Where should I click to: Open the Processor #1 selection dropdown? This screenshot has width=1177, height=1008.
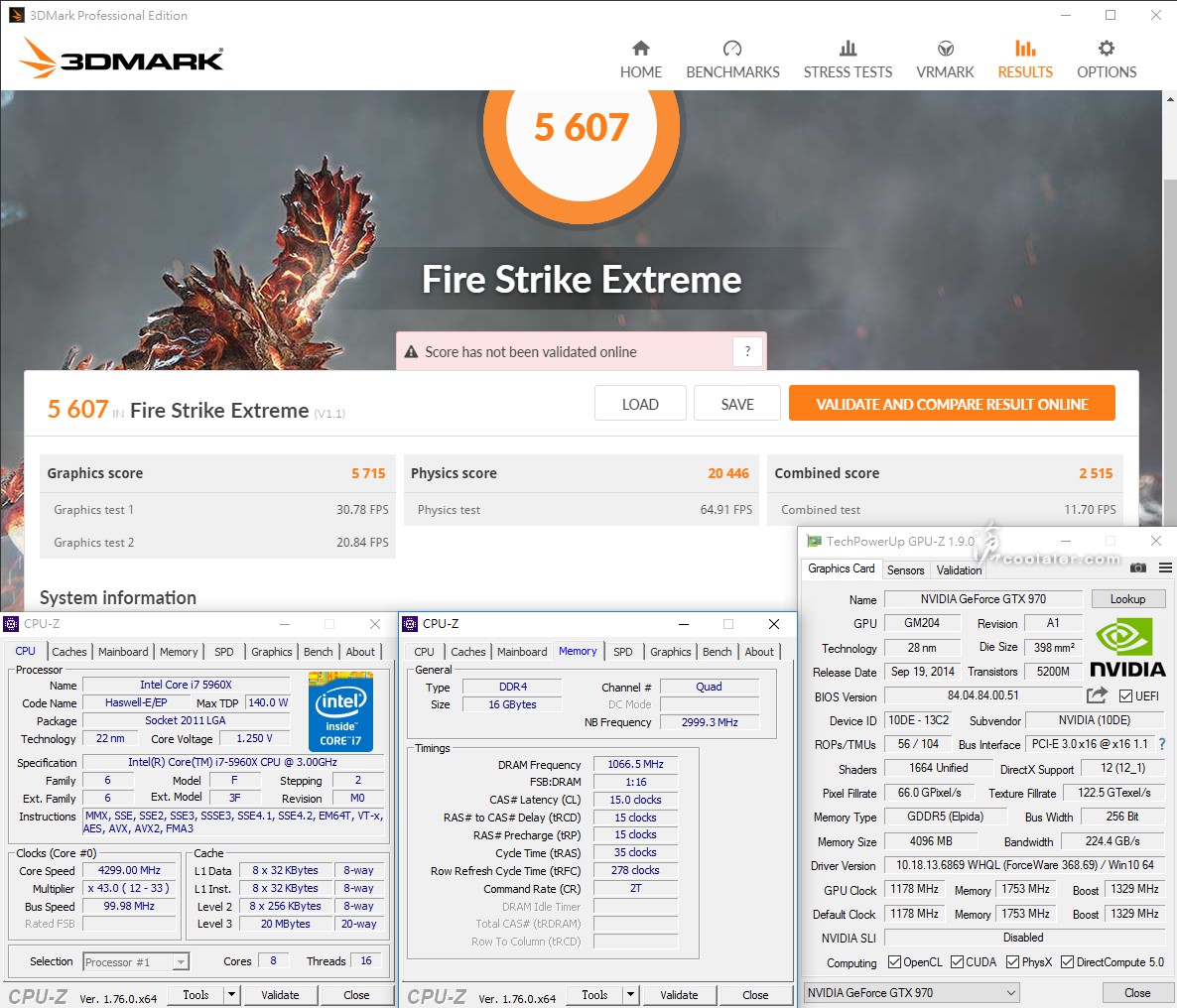[x=135, y=962]
